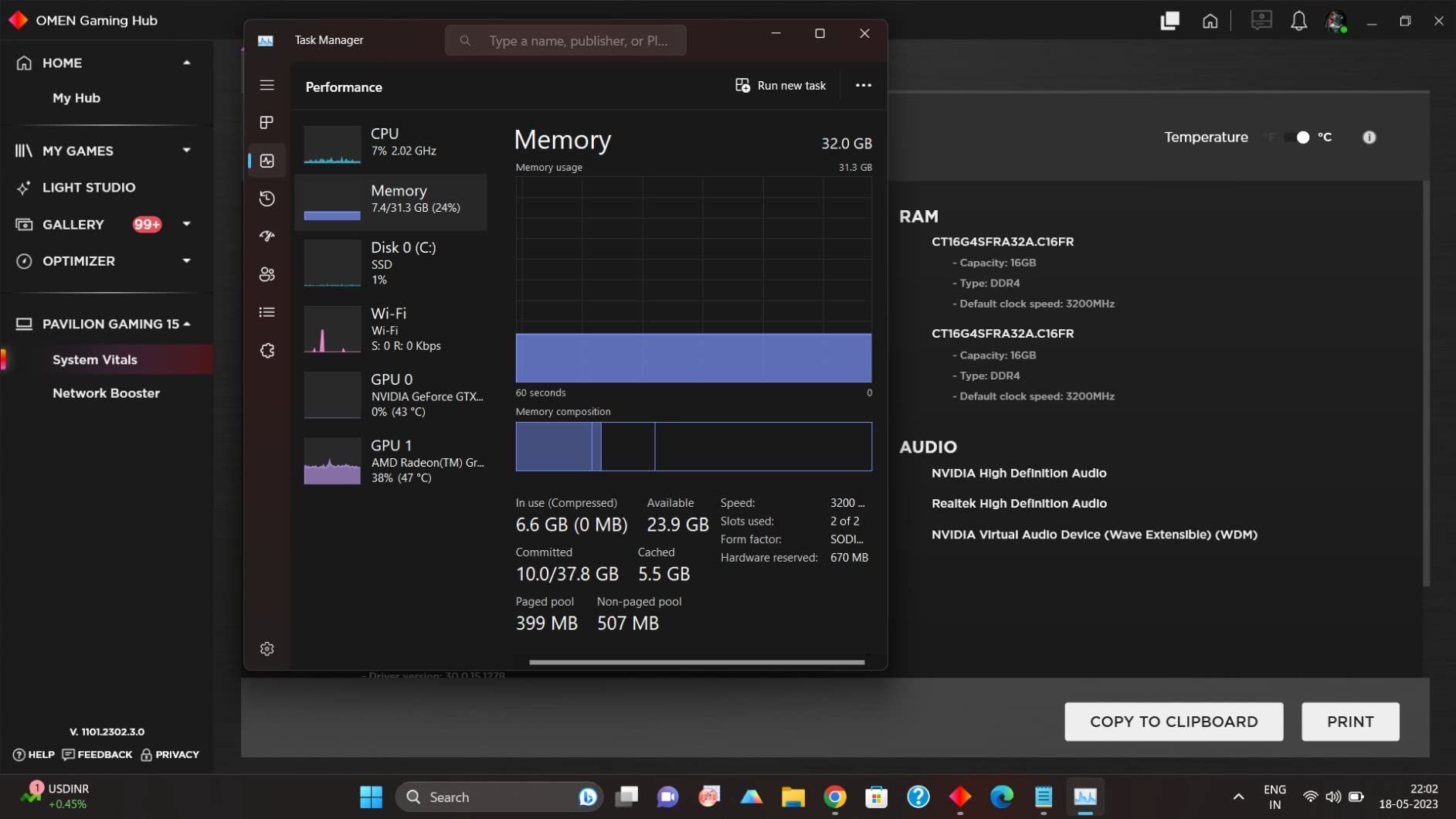1456x819 pixels.
Task: Toggle Task Manager hamburger navigation menu
Action: (267, 85)
